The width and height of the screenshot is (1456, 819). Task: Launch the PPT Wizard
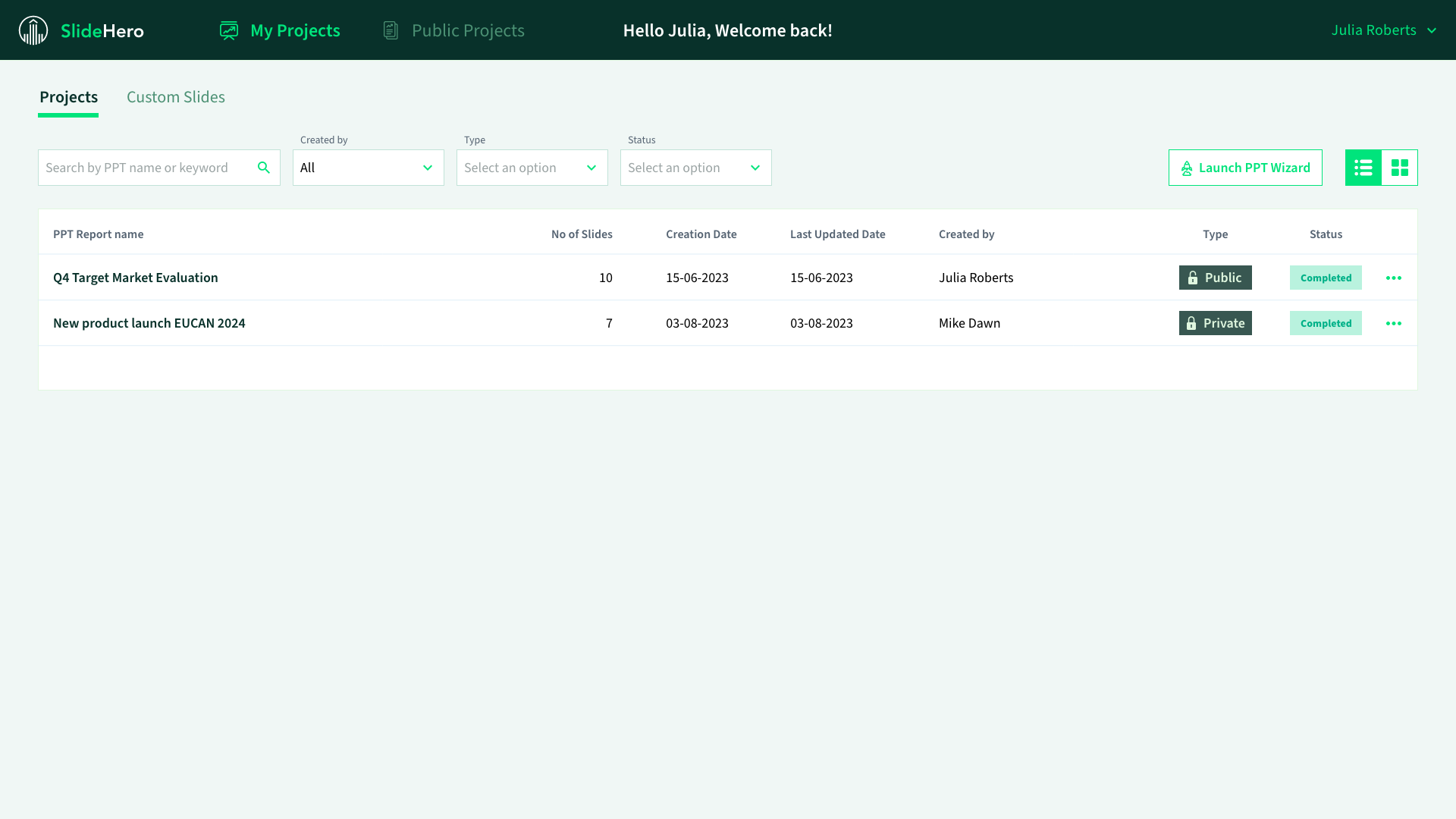point(1245,168)
